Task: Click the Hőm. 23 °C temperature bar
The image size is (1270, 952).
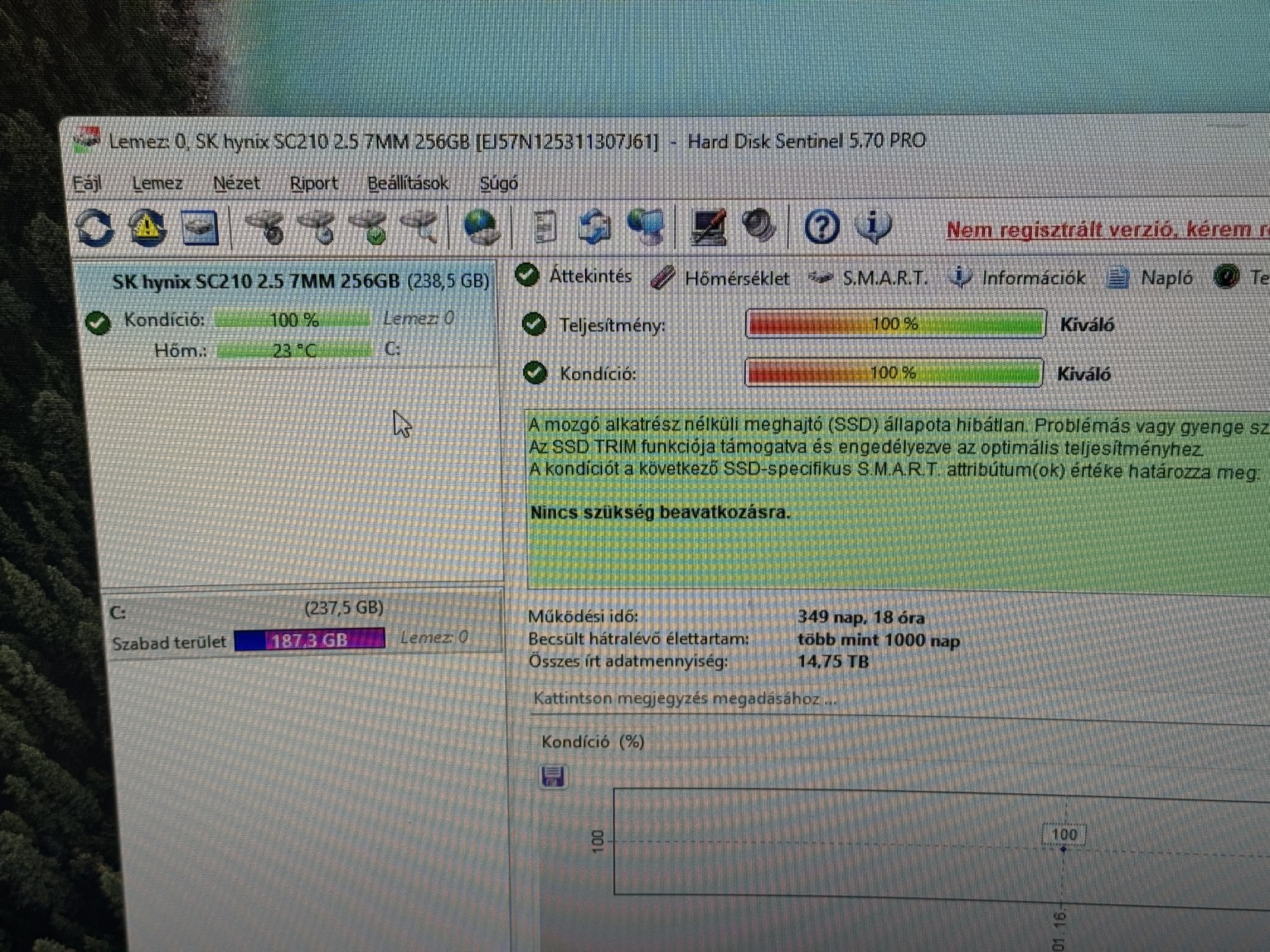Action: click(295, 350)
